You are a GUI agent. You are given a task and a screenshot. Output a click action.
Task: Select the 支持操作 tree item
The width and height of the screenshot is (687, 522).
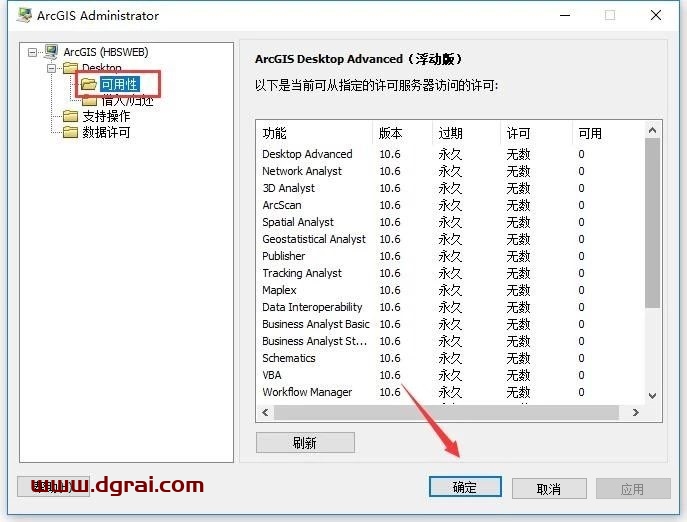tap(106, 116)
